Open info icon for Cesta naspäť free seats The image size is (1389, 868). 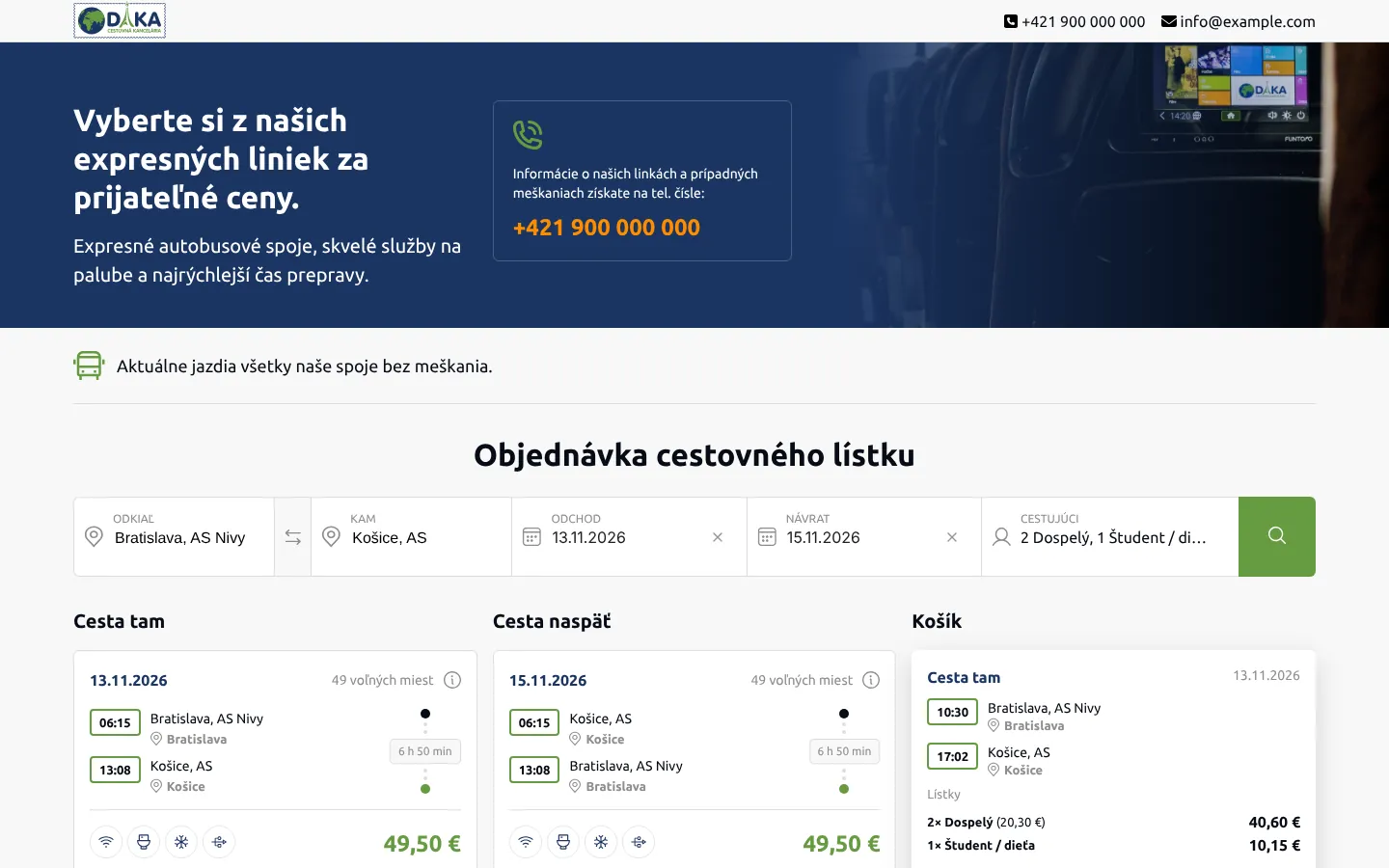click(871, 680)
